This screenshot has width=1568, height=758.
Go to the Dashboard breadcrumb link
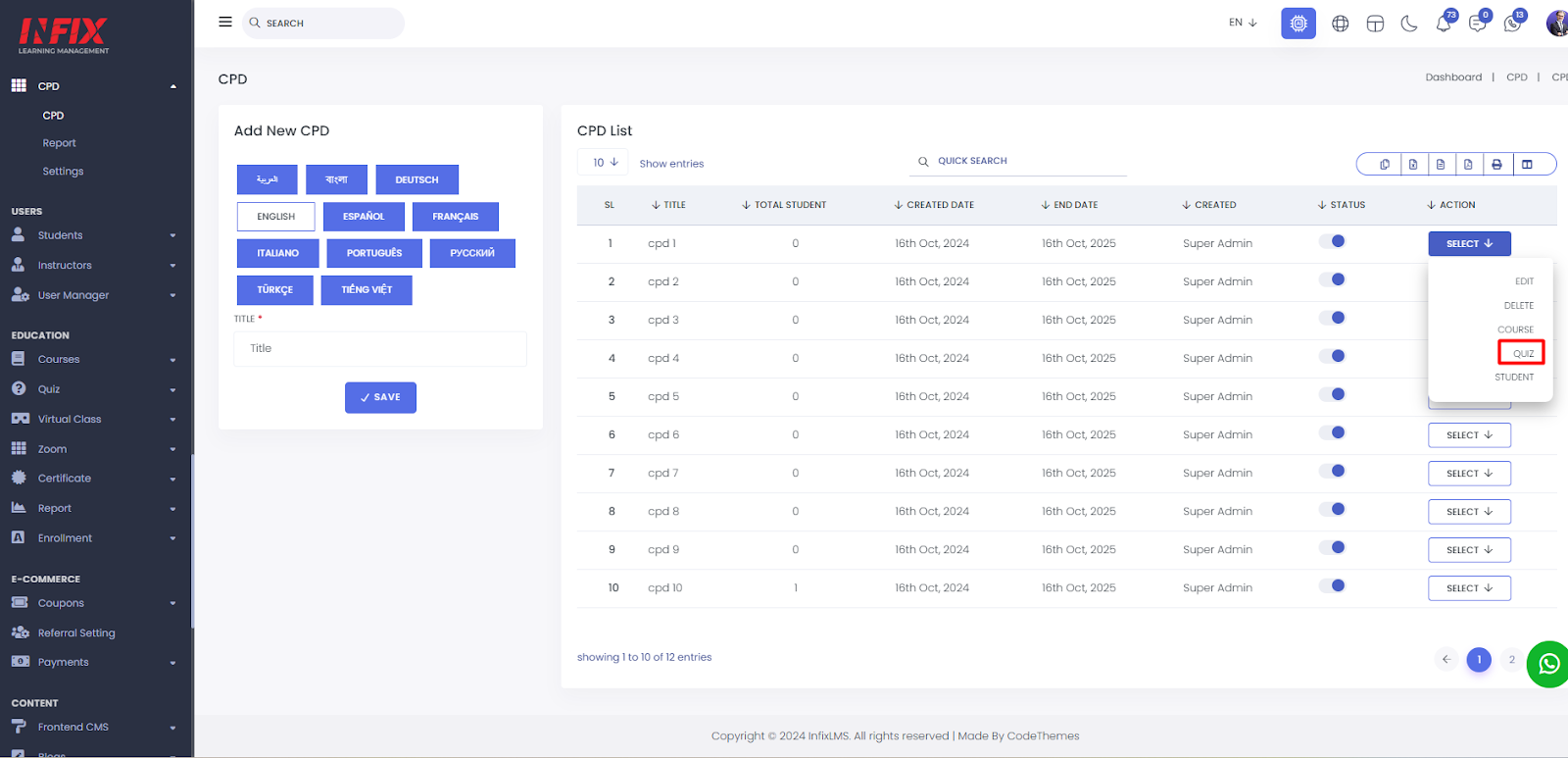click(x=1453, y=77)
